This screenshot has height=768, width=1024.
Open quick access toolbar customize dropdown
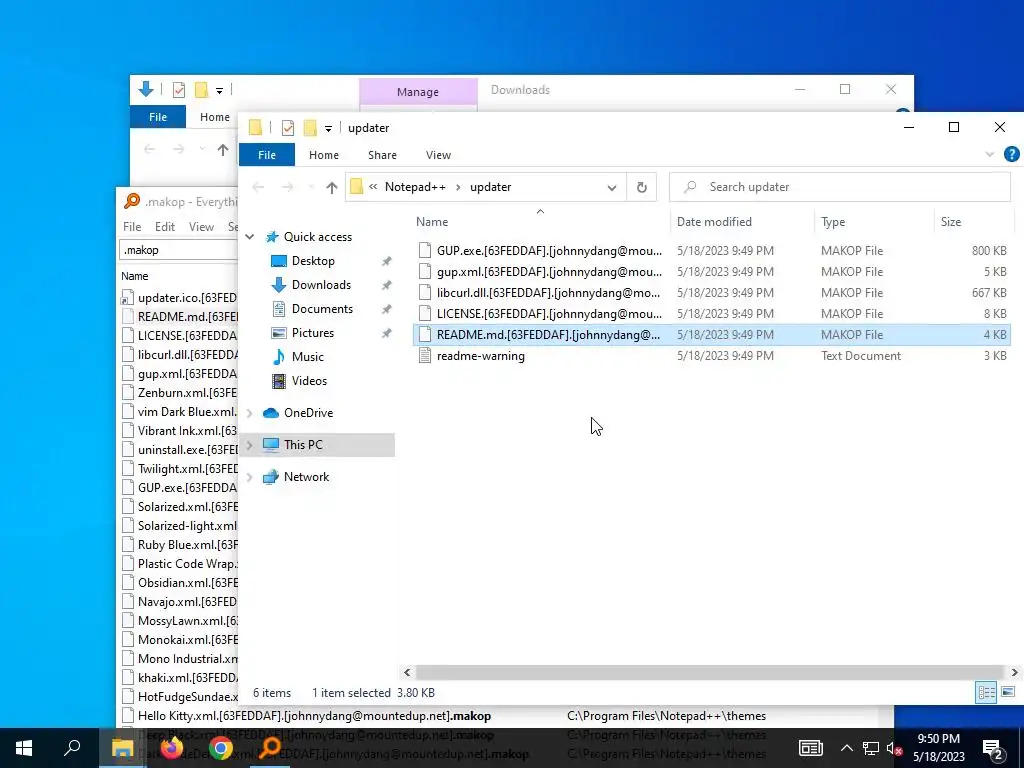(328, 128)
